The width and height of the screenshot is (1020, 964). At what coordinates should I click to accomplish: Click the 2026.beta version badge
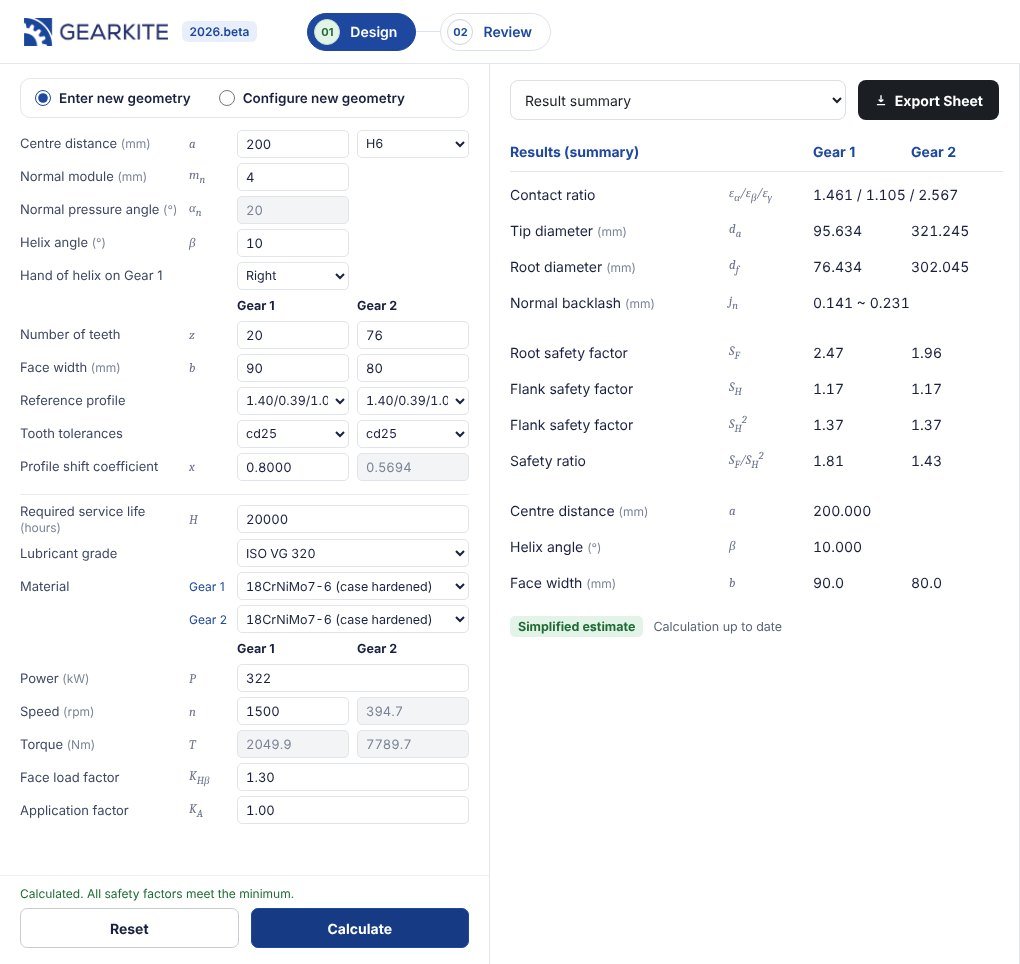pyautogui.click(x=219, y=32)
